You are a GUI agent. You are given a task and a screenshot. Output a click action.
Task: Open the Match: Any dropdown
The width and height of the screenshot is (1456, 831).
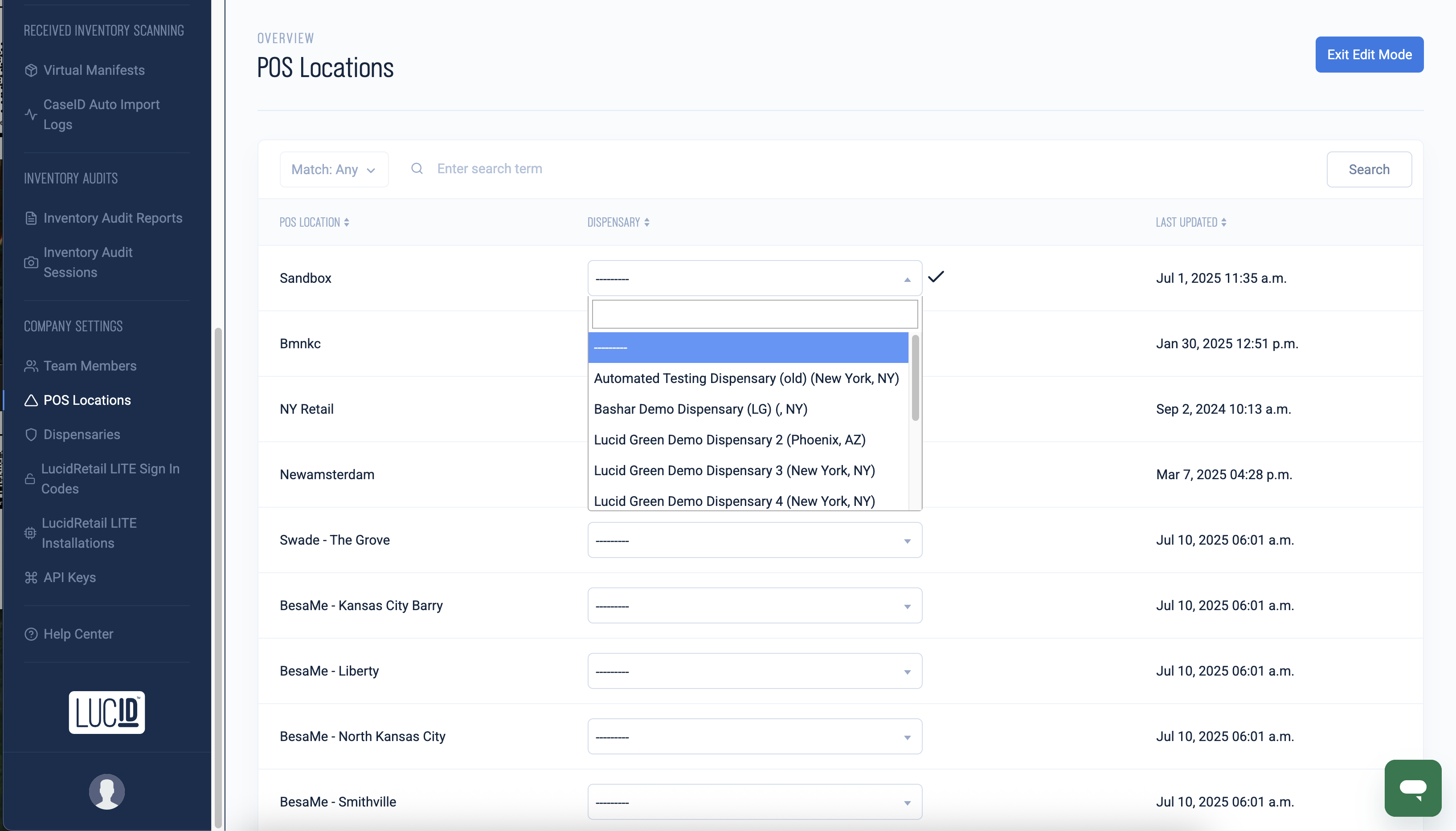coord(334,170)
